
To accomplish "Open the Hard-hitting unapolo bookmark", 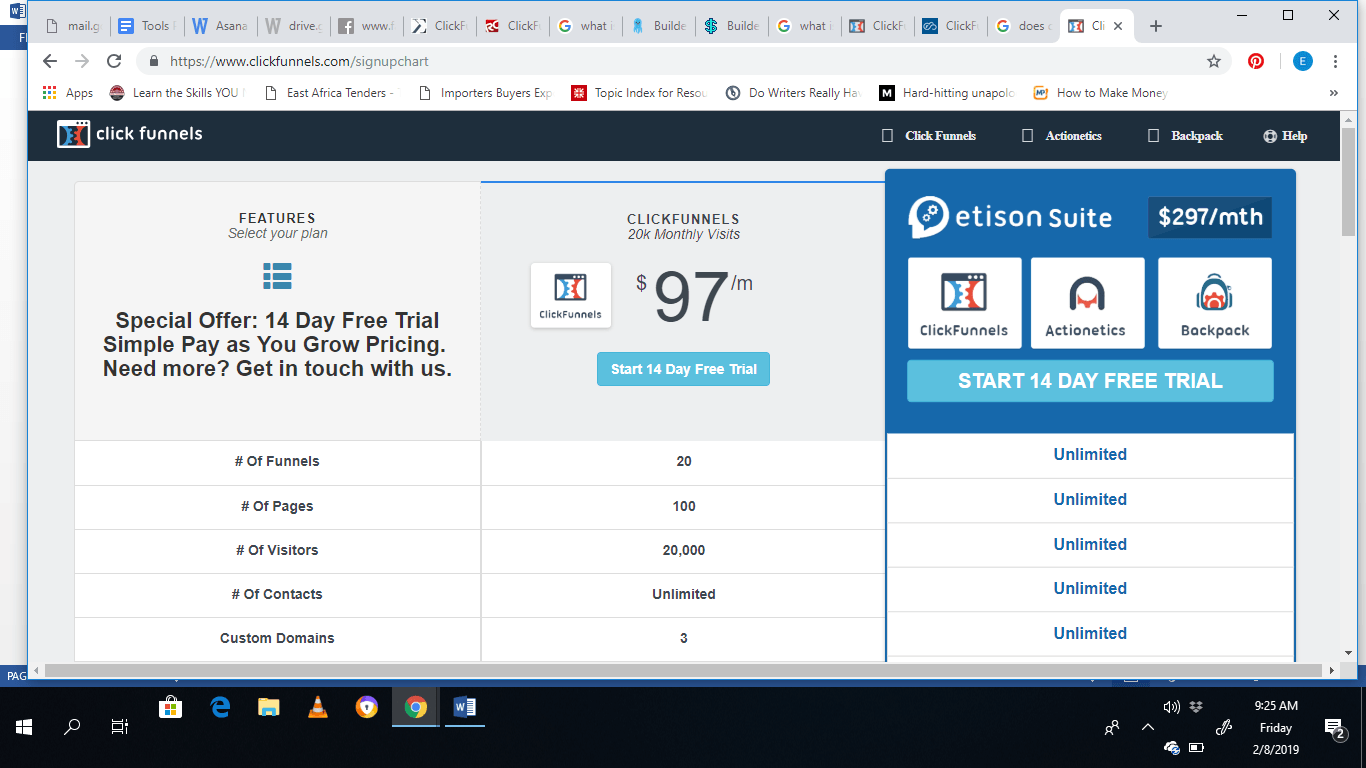I will tap(947, 93).
